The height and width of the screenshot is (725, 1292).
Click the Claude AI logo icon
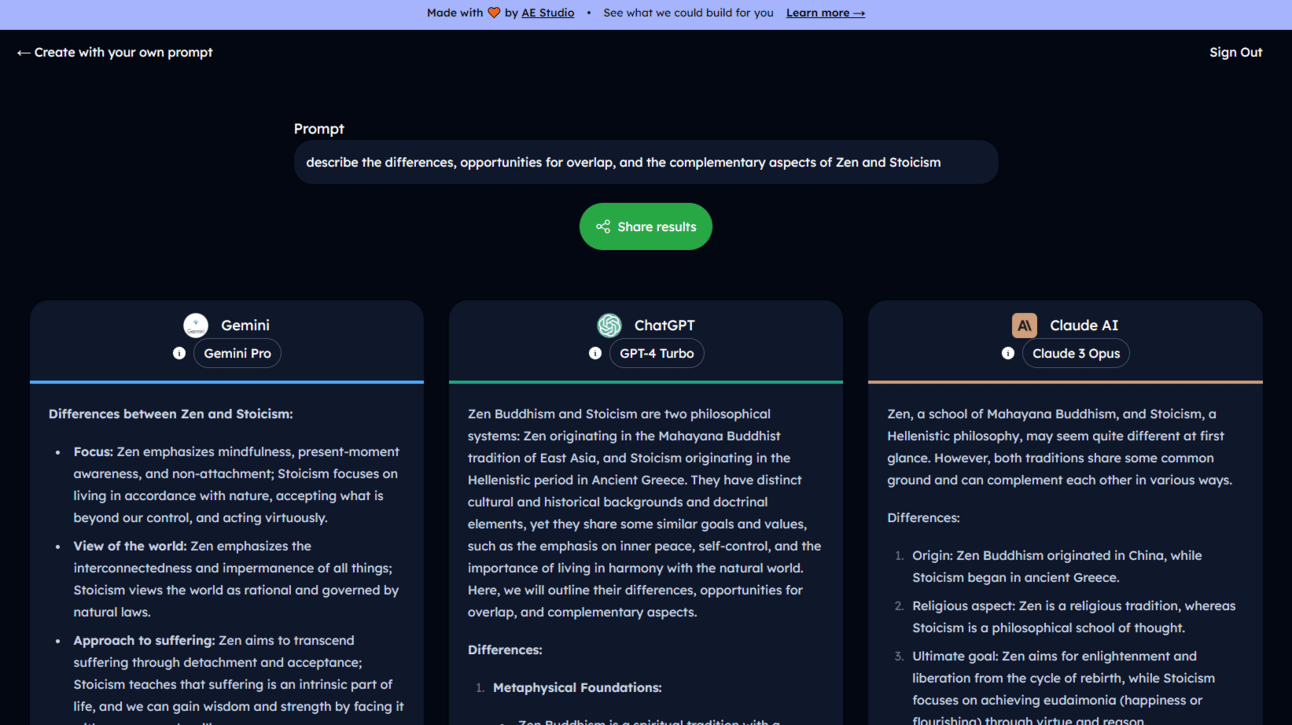pyautogui.click(x=1024, y=325)
